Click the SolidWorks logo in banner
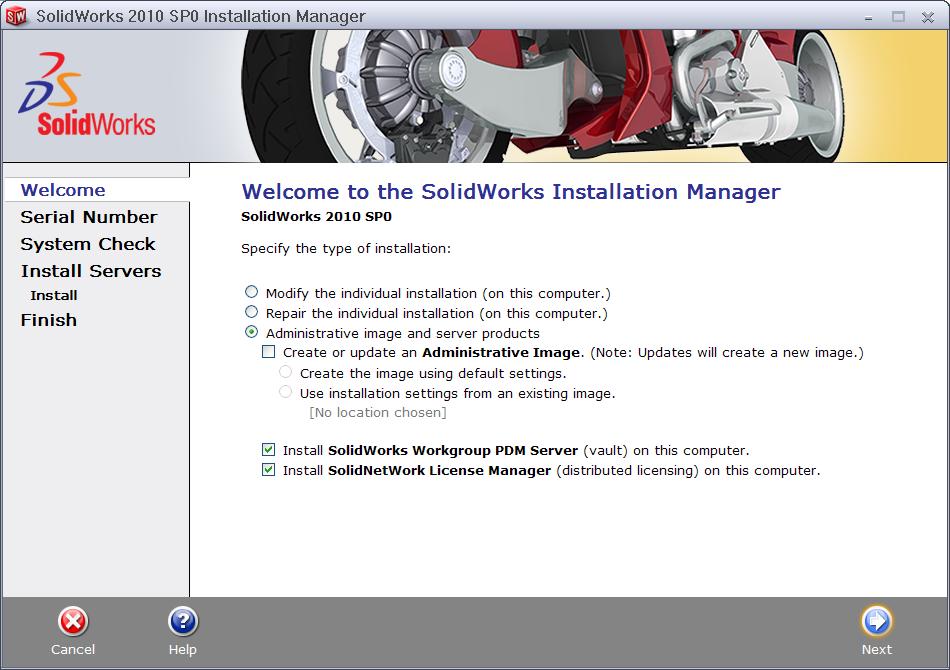The height and width of the screenshot is (670, 950). tap(87, 94)
